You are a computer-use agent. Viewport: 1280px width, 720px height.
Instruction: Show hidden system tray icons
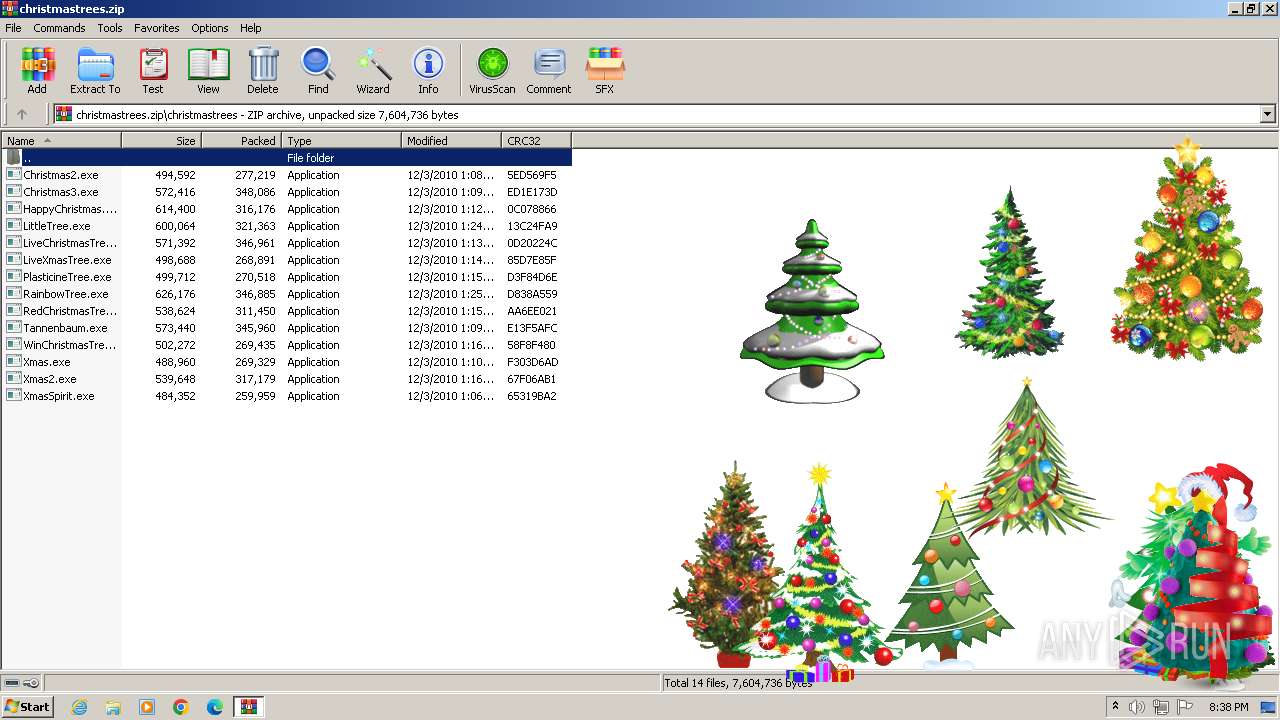coord(1115,707)
